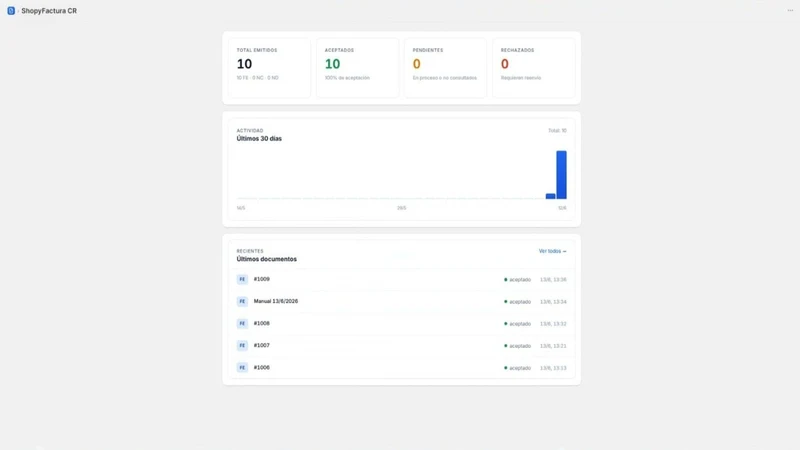Open the Ver todos link
This screenshot has width=800, height=450.
(553, 251)
